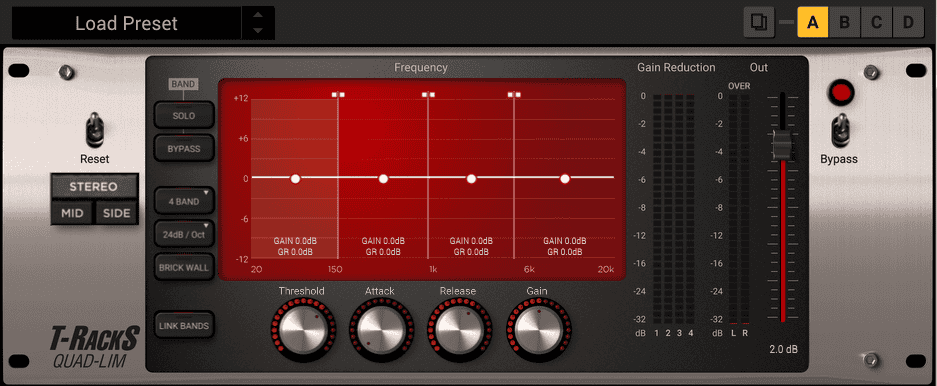Select MID processing mode

[x=72, y=213]
